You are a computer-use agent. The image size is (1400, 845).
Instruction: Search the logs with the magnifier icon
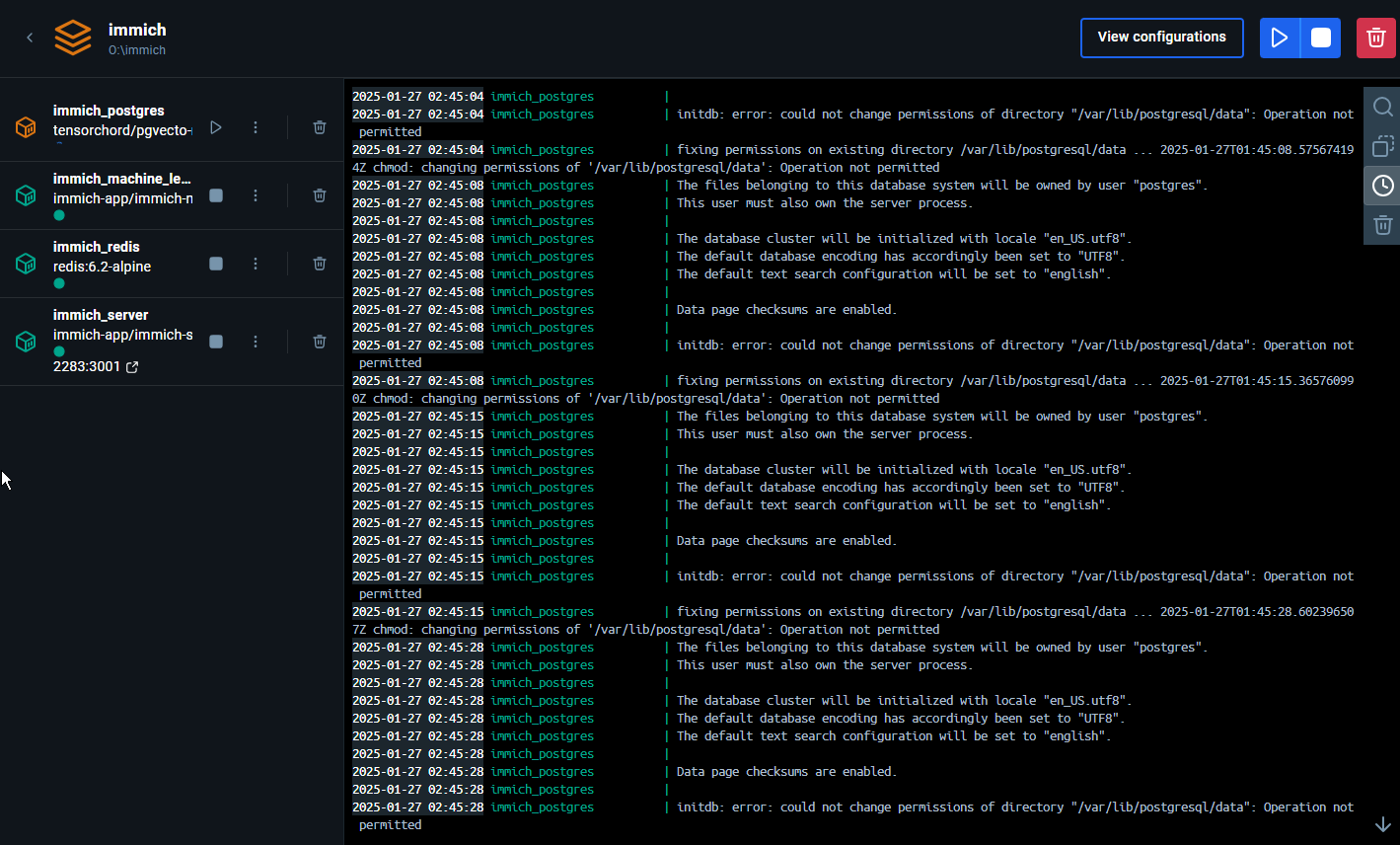pyautogui.click(x=1382, y=107)
